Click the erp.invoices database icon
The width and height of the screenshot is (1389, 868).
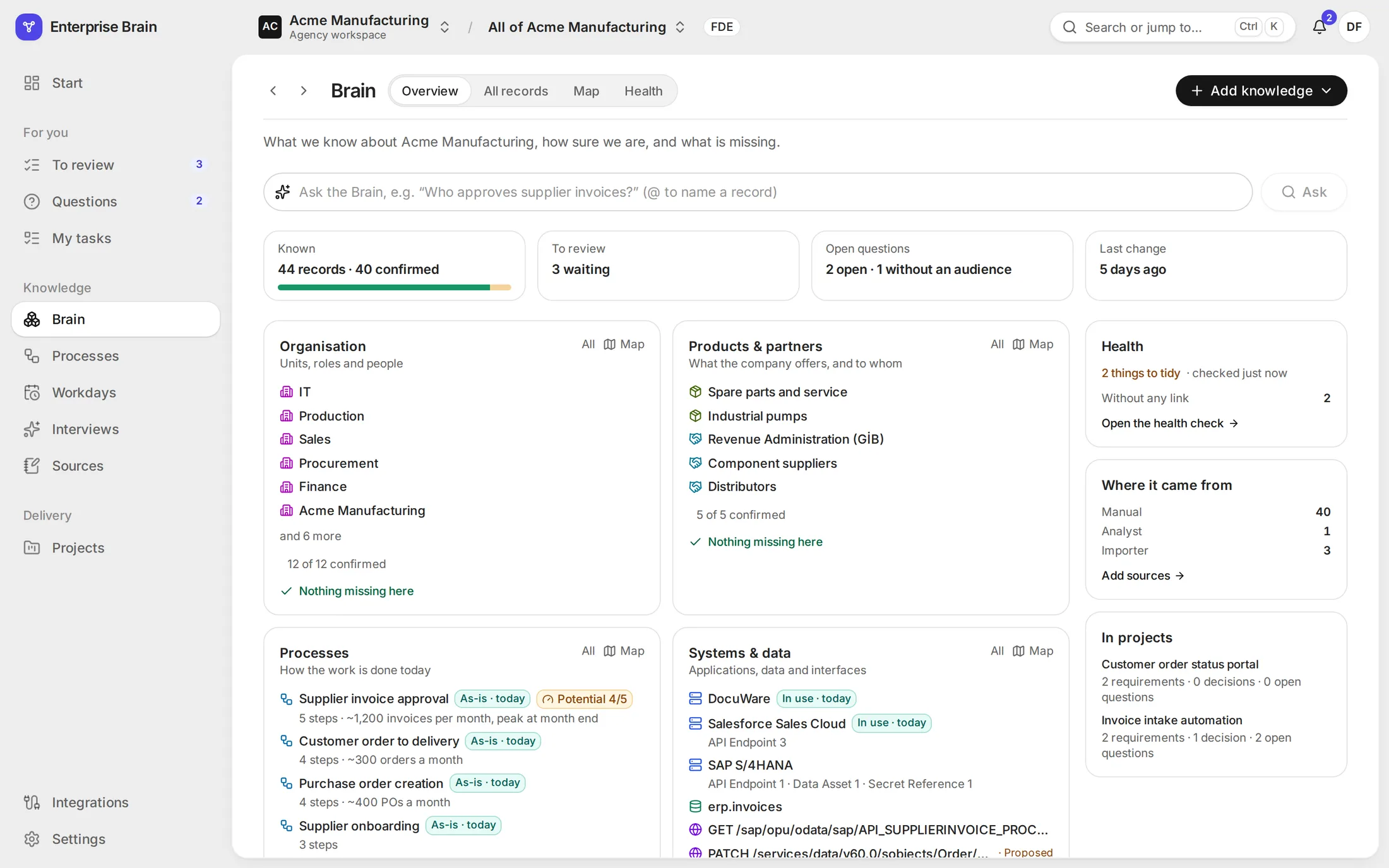pos(695,807)
